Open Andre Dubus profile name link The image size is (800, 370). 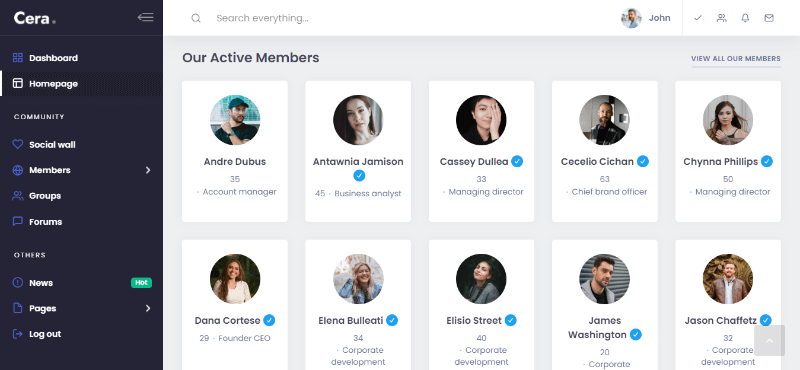coord(235,162)
